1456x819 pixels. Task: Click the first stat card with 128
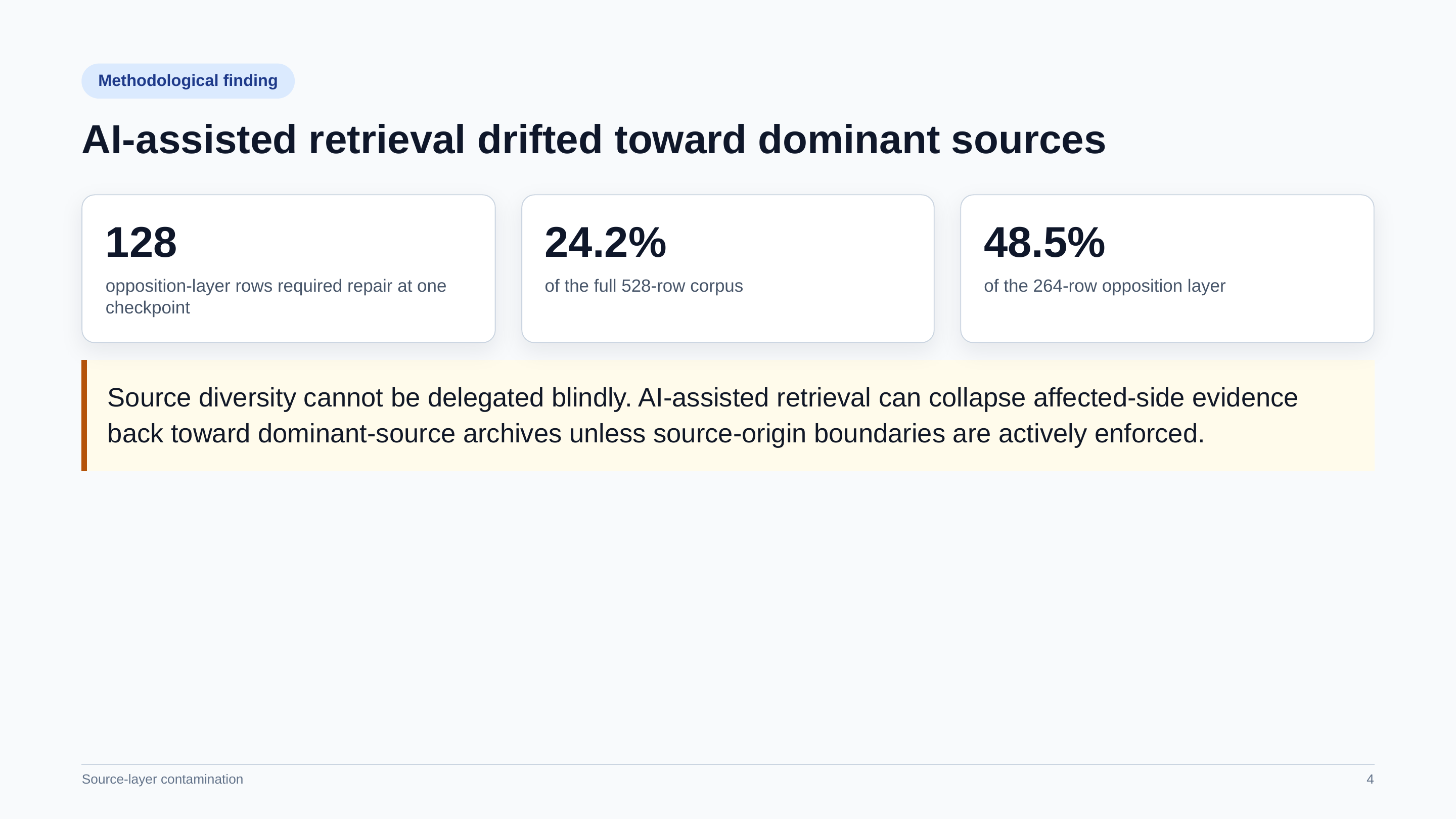[288, 268]
